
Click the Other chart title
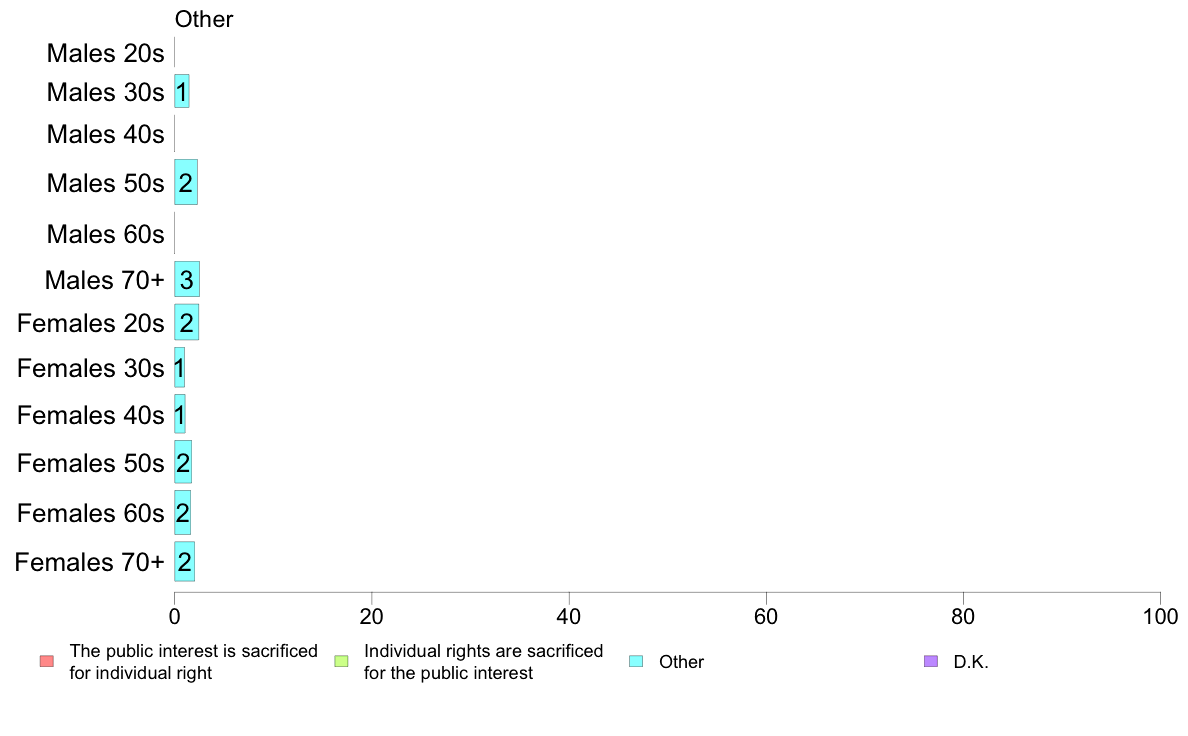tap(204, 19)
